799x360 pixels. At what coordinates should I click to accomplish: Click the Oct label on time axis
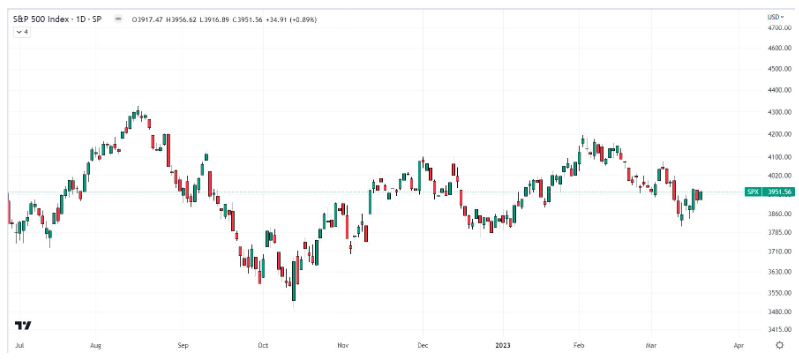263,346
